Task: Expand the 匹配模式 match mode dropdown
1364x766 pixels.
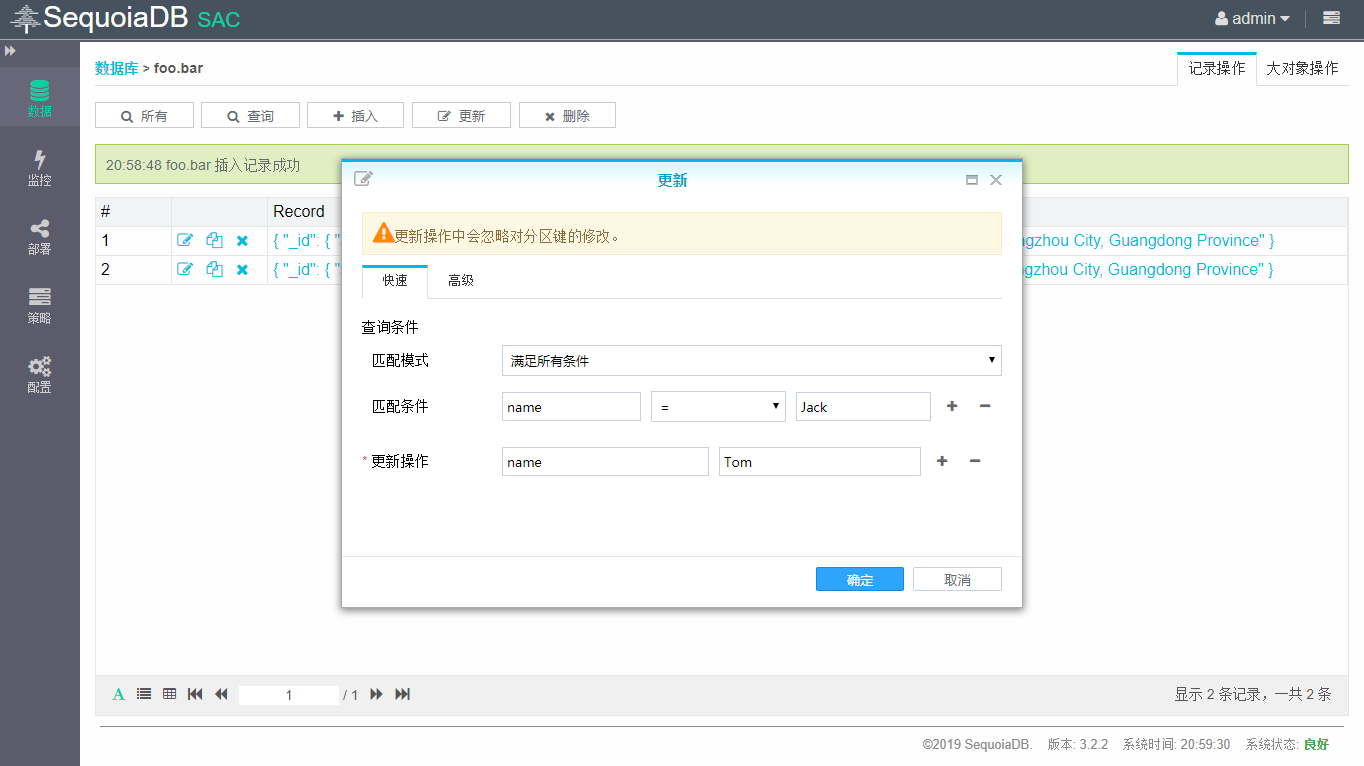Action: tap(751, 361)
